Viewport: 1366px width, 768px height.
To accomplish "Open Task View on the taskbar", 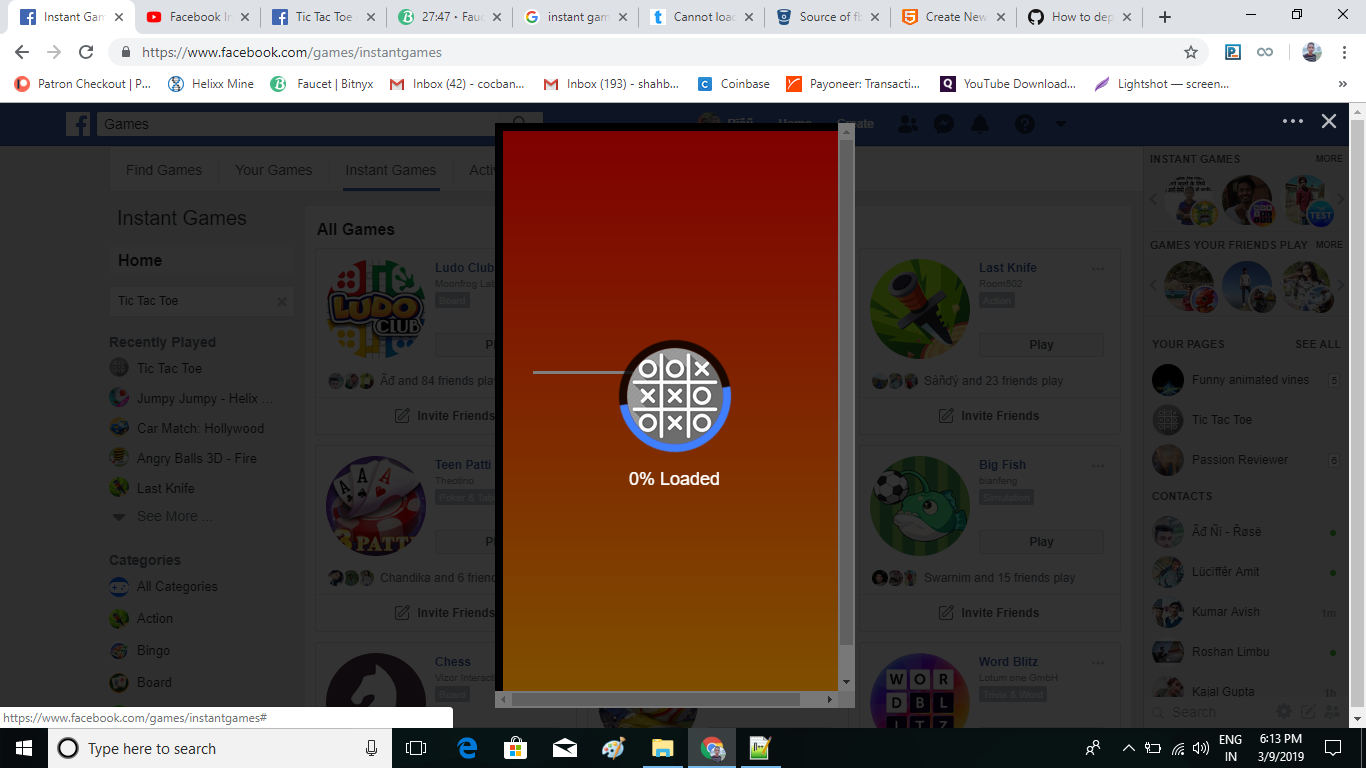I will [x=416, y=748].
